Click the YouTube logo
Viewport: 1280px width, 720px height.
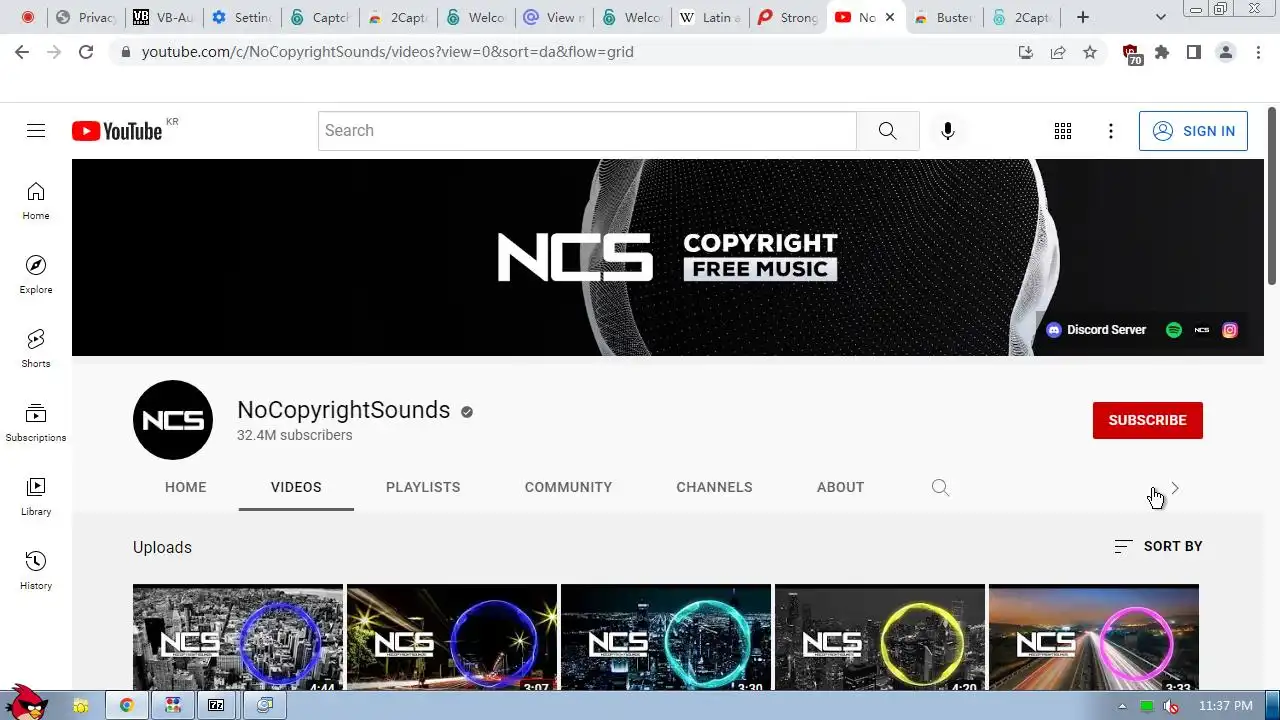tap(117, 131)
